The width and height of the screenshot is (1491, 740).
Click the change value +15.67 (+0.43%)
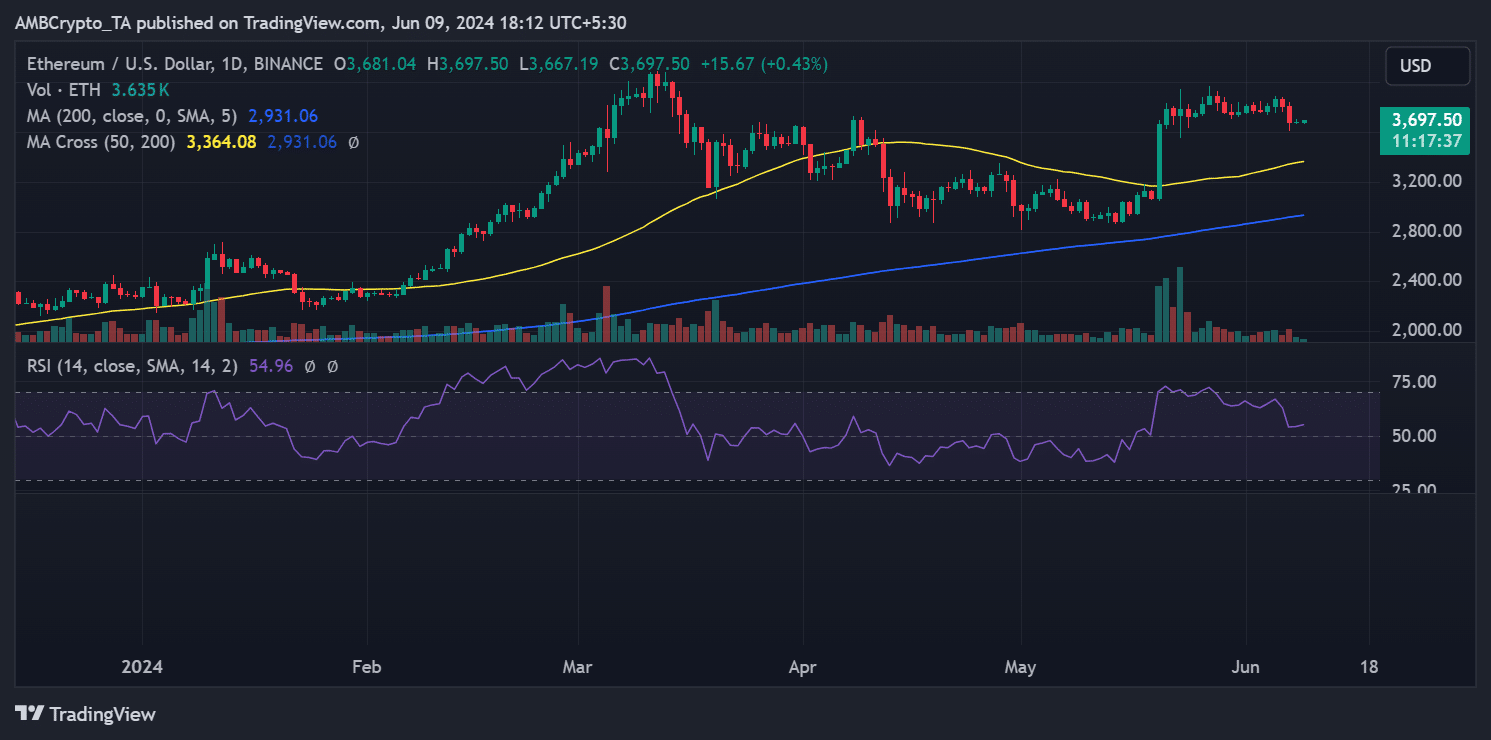[764, 64]
